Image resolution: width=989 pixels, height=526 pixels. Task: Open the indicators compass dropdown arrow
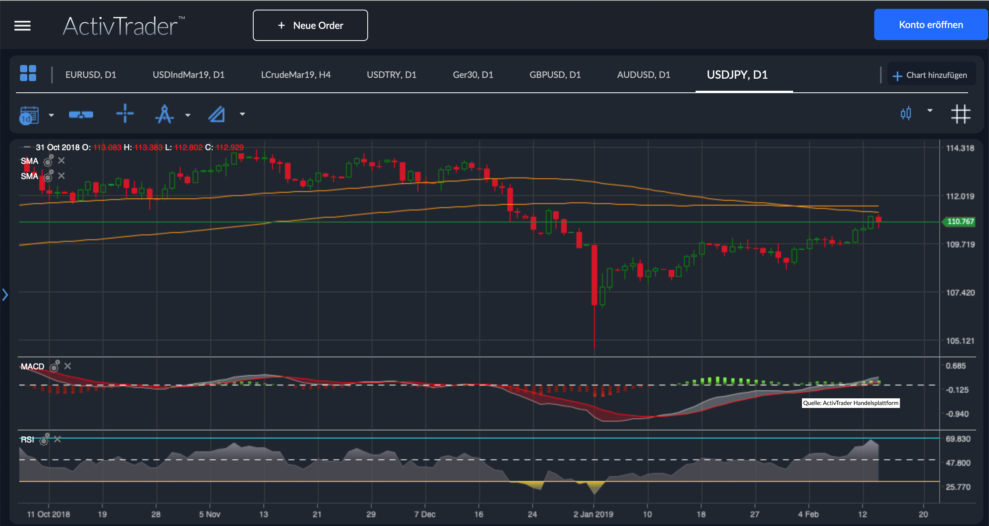pyautogui.click(x=187, y=115)
